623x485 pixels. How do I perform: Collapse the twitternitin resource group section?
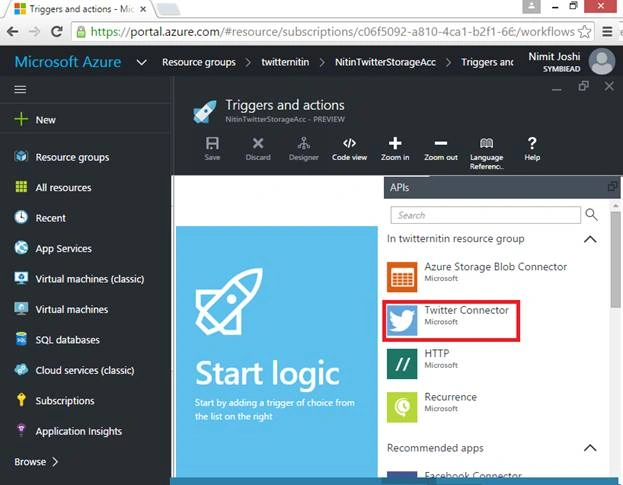click(590, 239)
